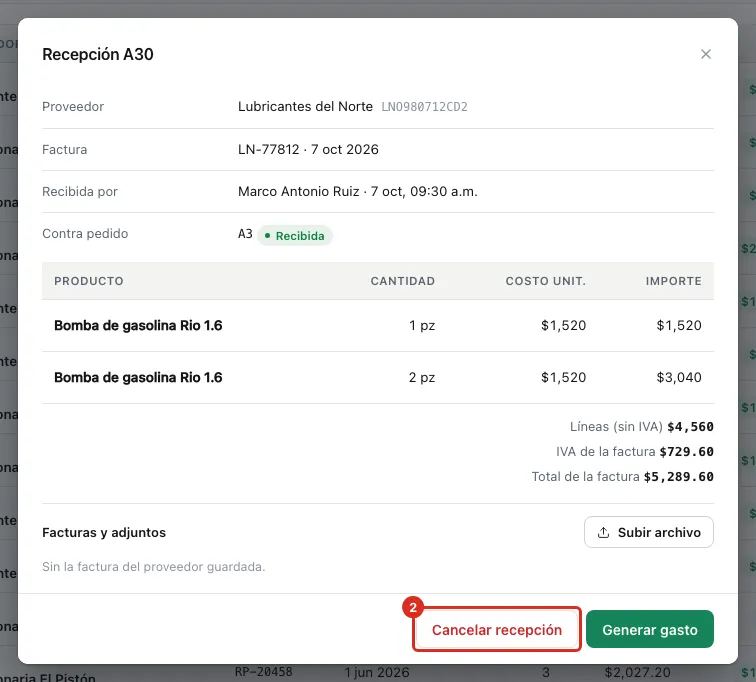This screenshot has height=682, width=756.
Task: Click the Generar gasto button
Action: pyautogui.click(x=649, y=629)
